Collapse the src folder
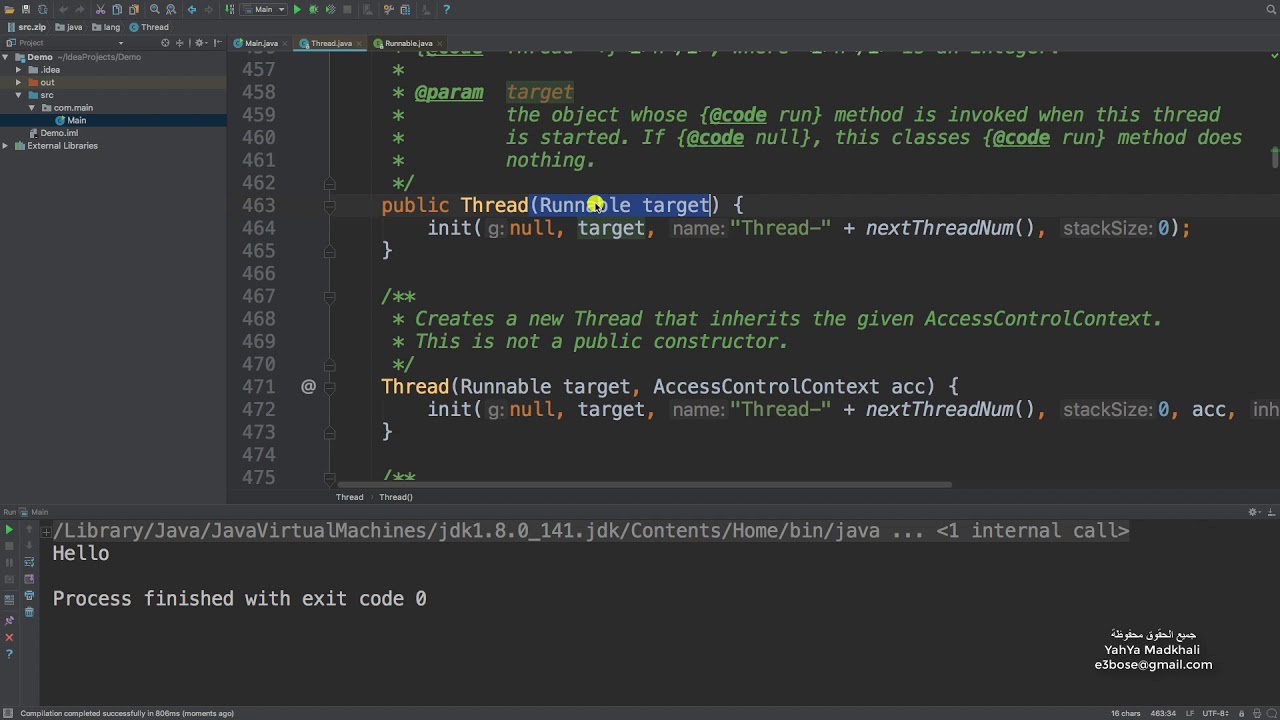1280x720 pixels. click(18, 95)
